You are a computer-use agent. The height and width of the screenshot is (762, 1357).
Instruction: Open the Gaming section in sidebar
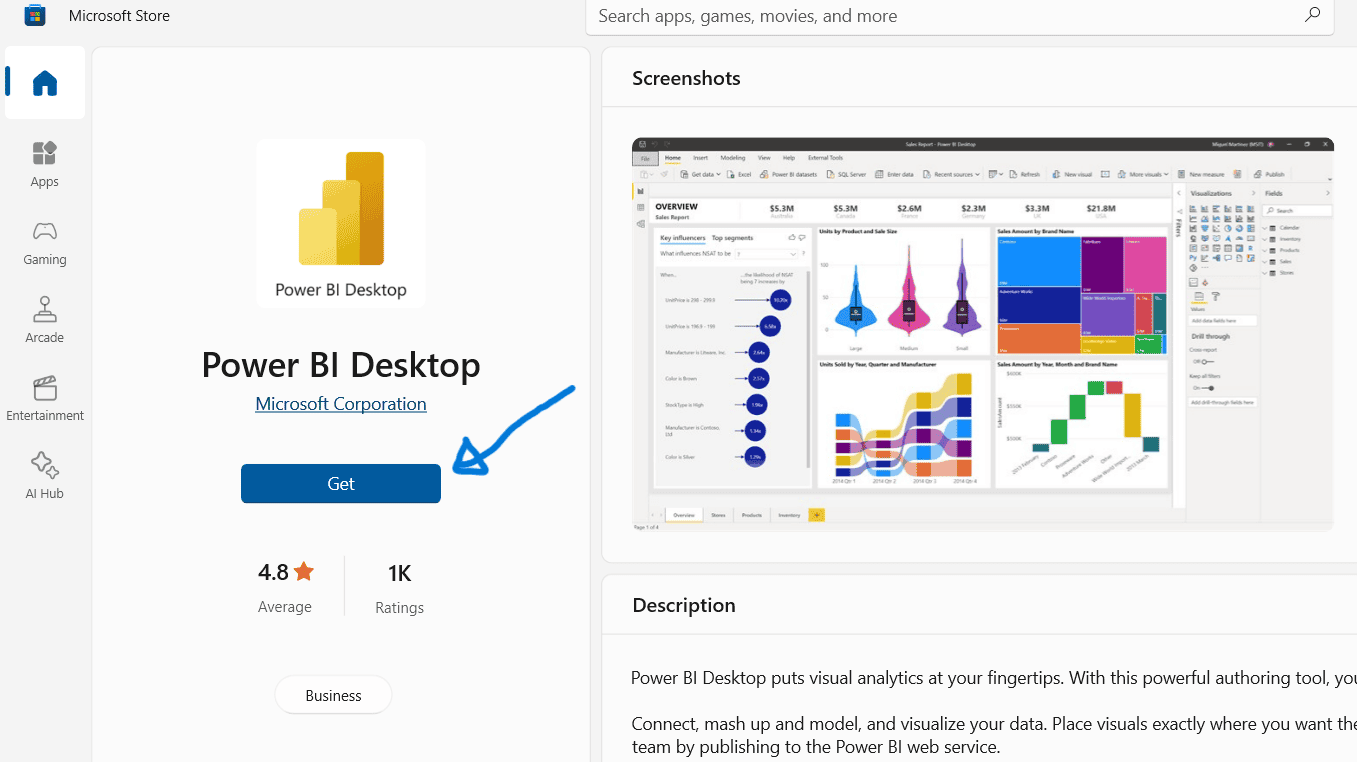pos(45,242)
